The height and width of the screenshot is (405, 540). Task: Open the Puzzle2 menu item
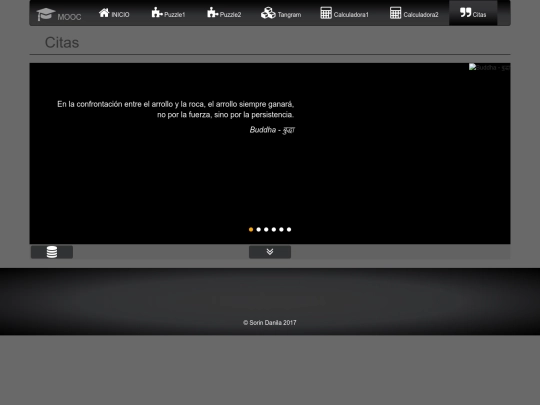pyautogui.click(x=224, y=13)
